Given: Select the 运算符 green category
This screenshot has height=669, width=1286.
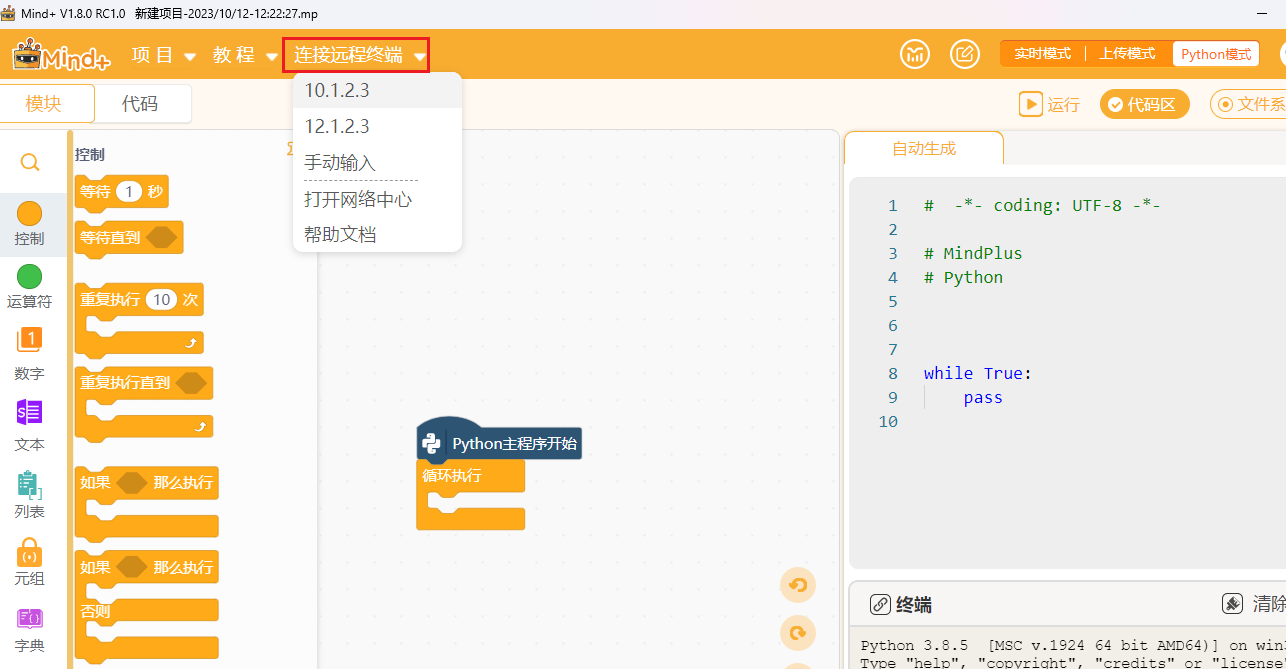Looking at the screenshot, I should pyautogui.click(x=30, y=276).
